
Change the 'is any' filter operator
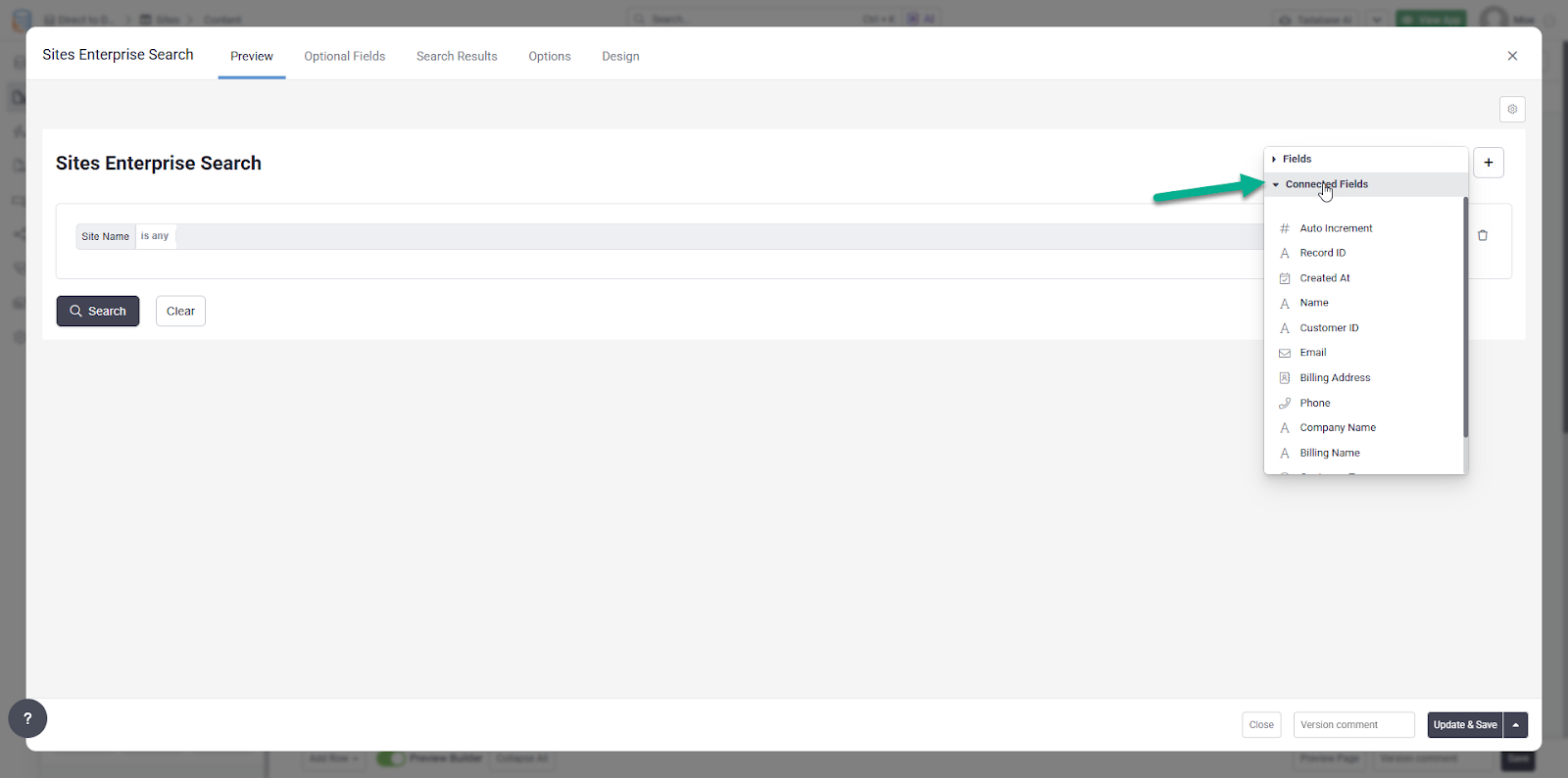coord(155,236)
